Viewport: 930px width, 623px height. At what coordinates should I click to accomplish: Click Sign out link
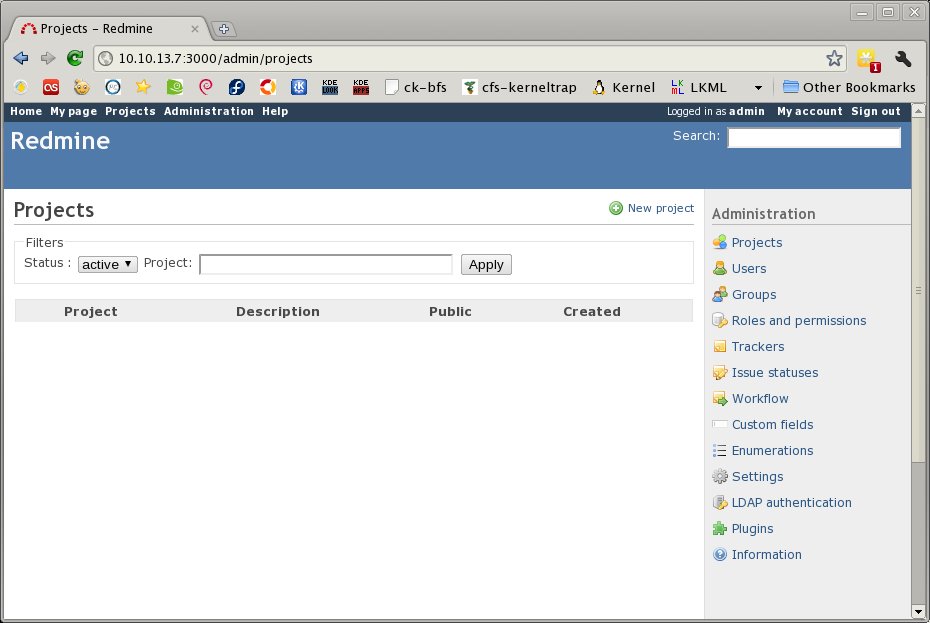tap(876, 112)
